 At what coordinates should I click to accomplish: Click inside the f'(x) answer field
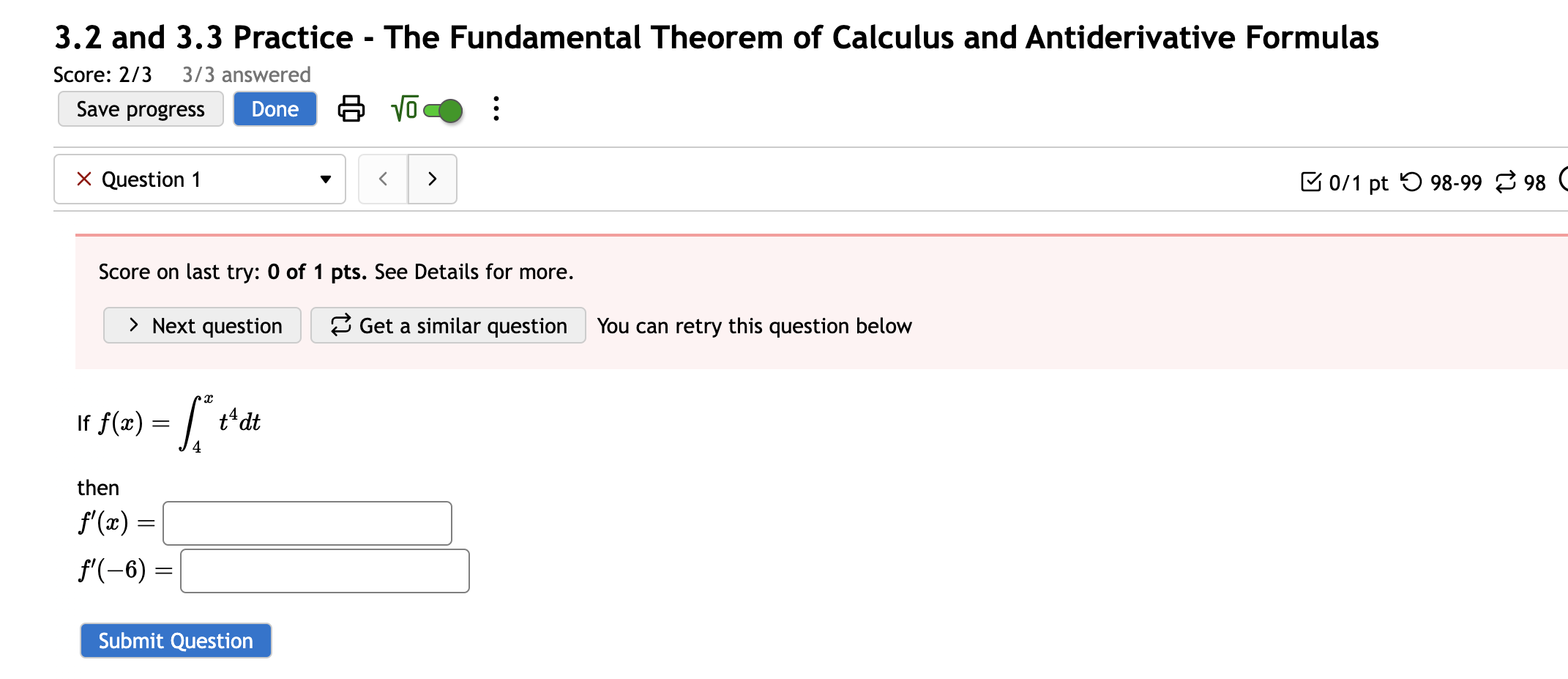(x=307, y=522)
